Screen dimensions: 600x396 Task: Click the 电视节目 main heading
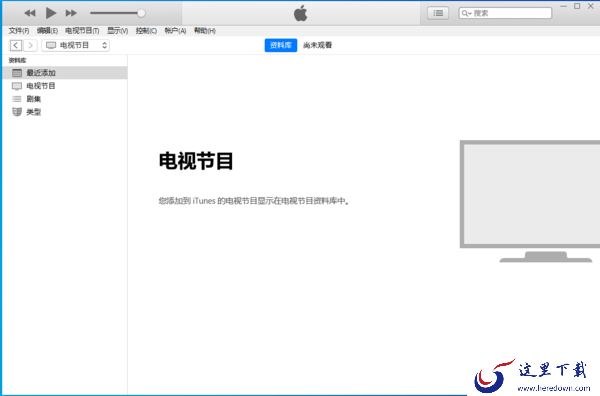(196, 161)
